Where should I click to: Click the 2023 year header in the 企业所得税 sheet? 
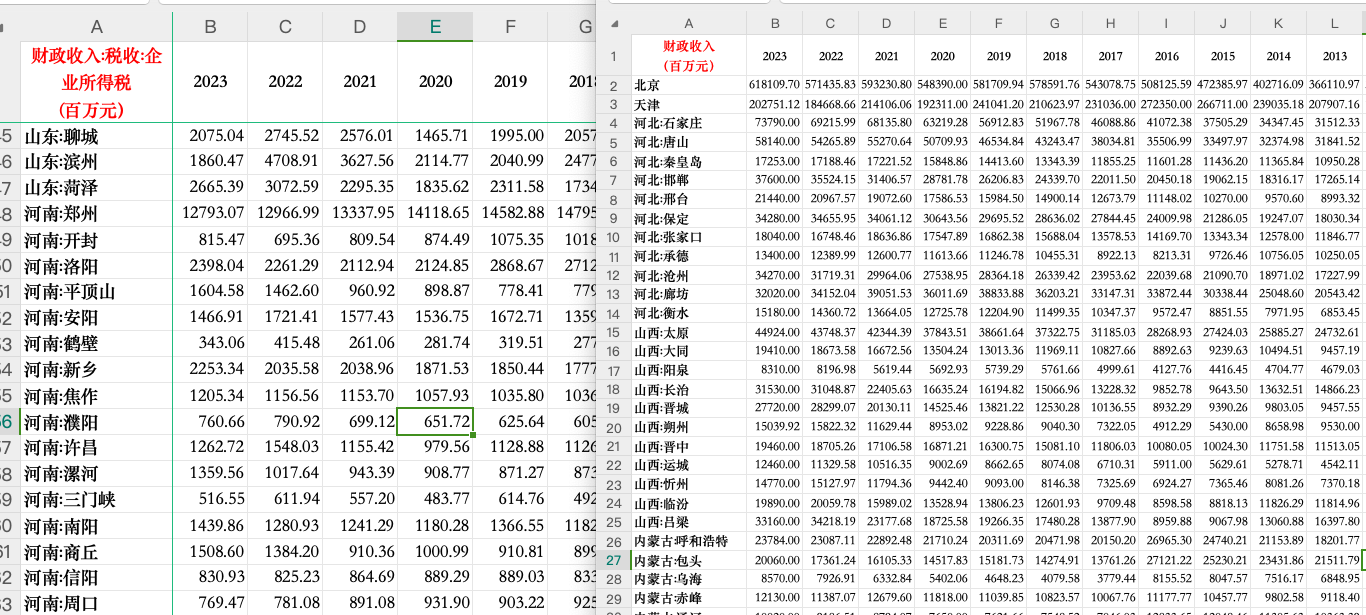pos(210,82)
